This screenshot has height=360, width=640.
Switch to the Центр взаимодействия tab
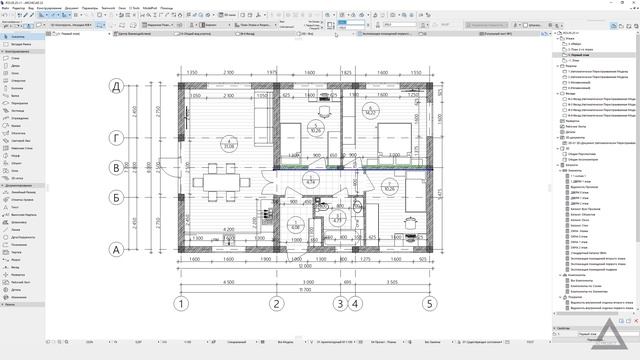coord(143,34)
